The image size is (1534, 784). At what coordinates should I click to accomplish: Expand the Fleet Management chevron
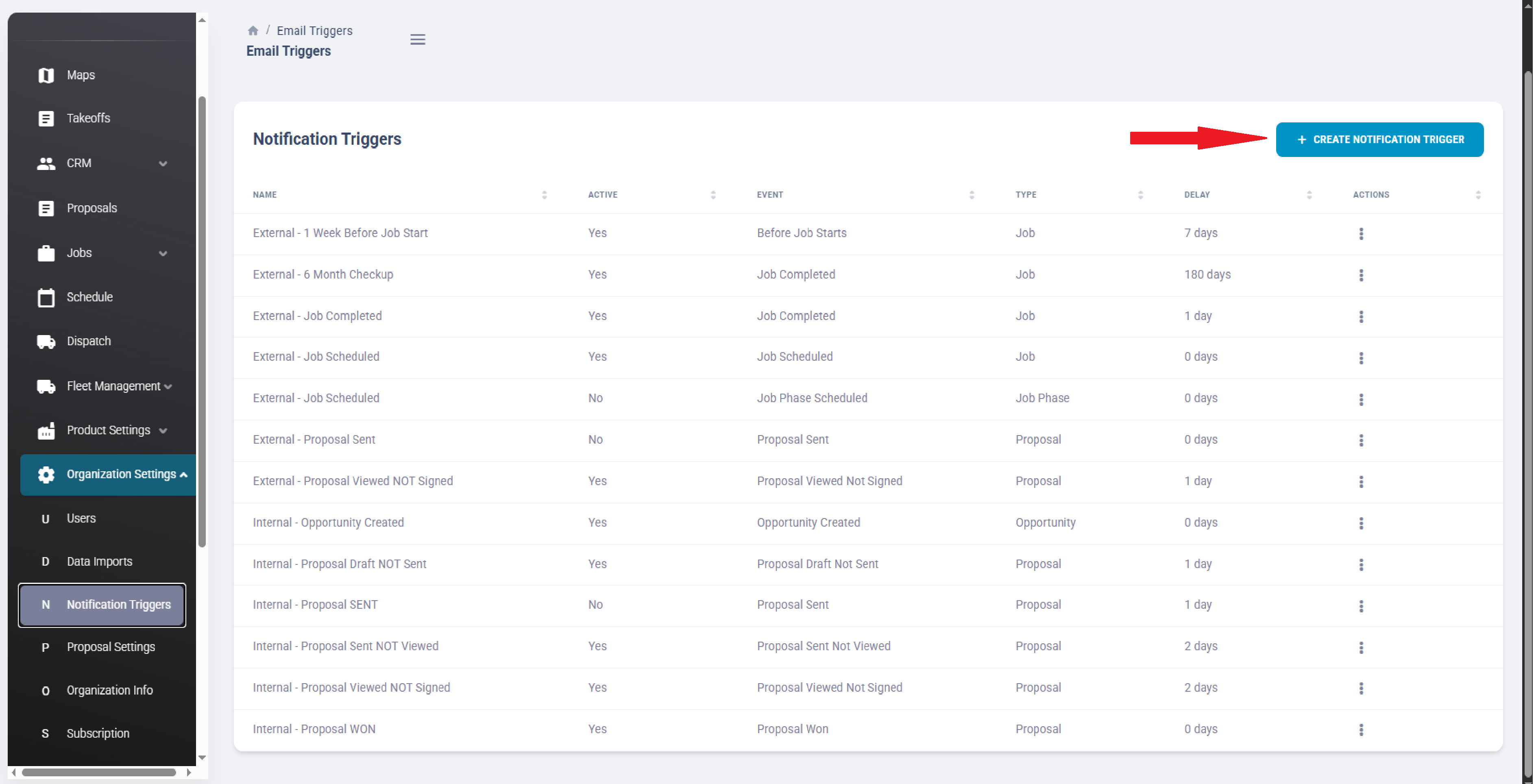[x=168, y=387]
